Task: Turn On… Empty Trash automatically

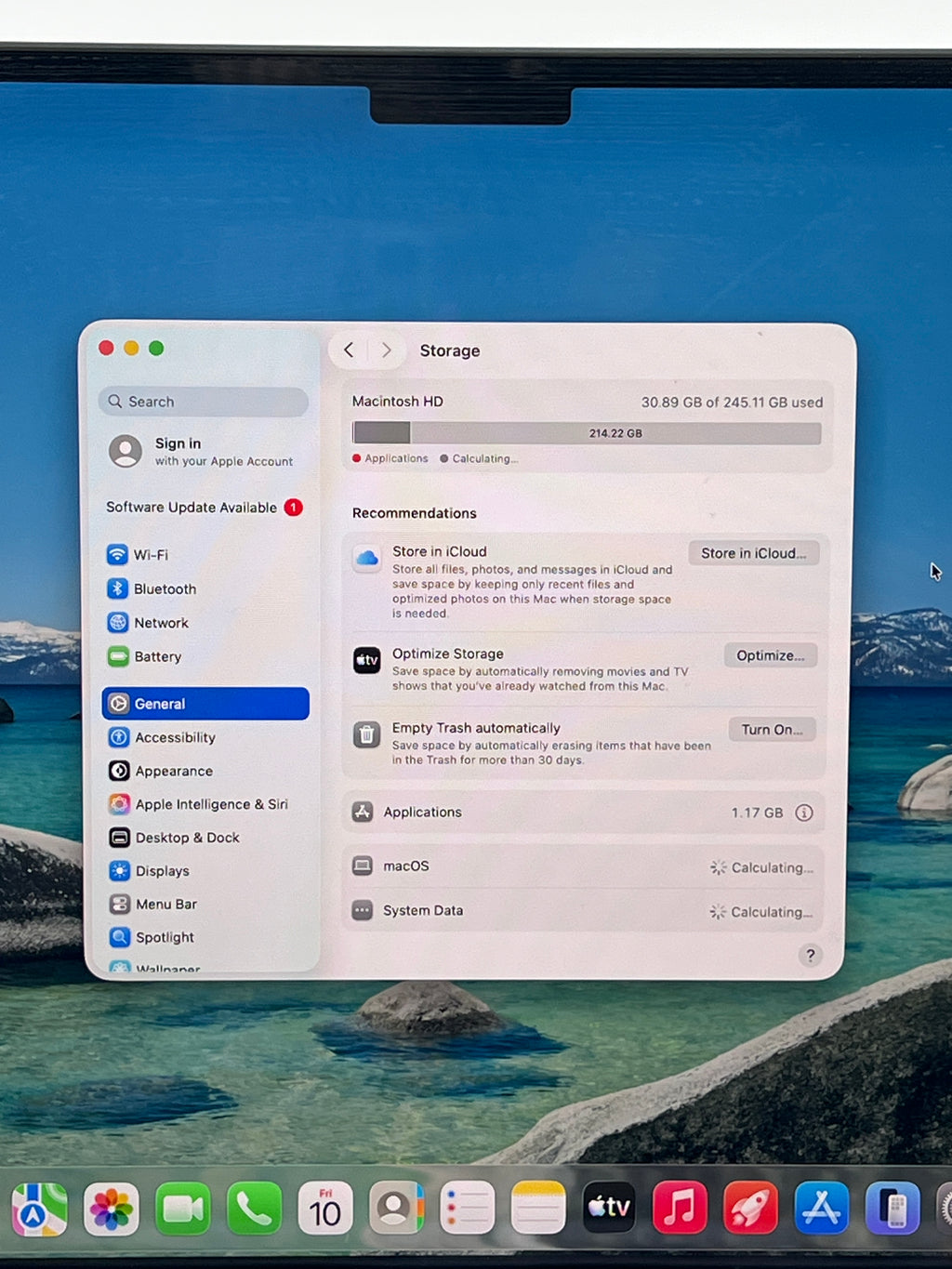Action: click(772, 730)
